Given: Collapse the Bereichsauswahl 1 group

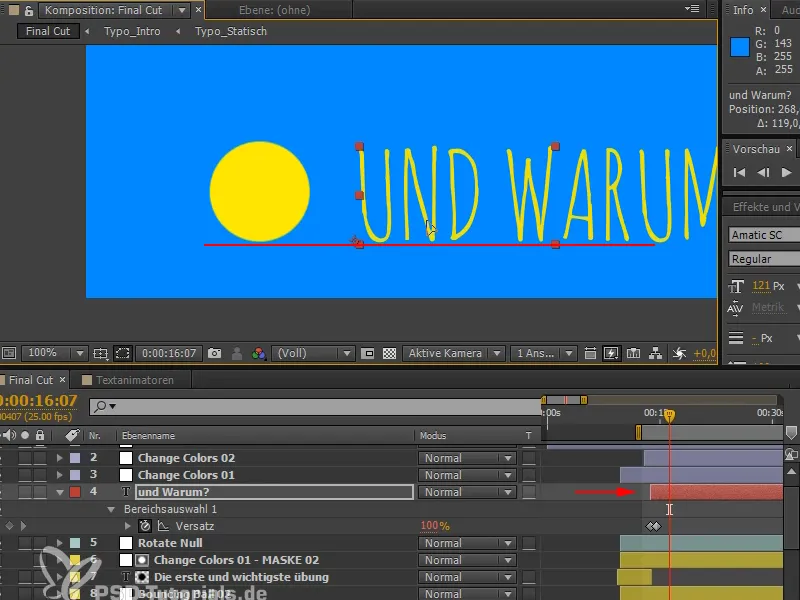Looking at the screenshot, I should pyautogui.click(x=111, y=509).
